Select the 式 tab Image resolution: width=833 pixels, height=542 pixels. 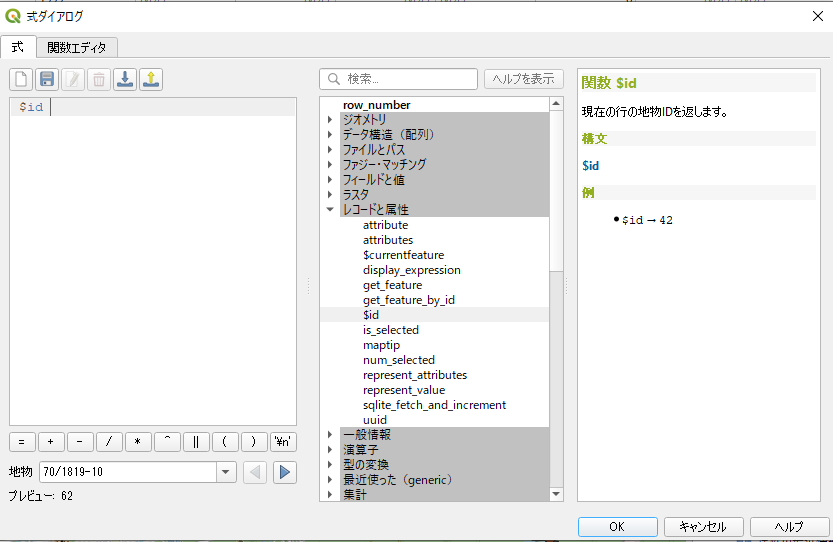(18, 47)
